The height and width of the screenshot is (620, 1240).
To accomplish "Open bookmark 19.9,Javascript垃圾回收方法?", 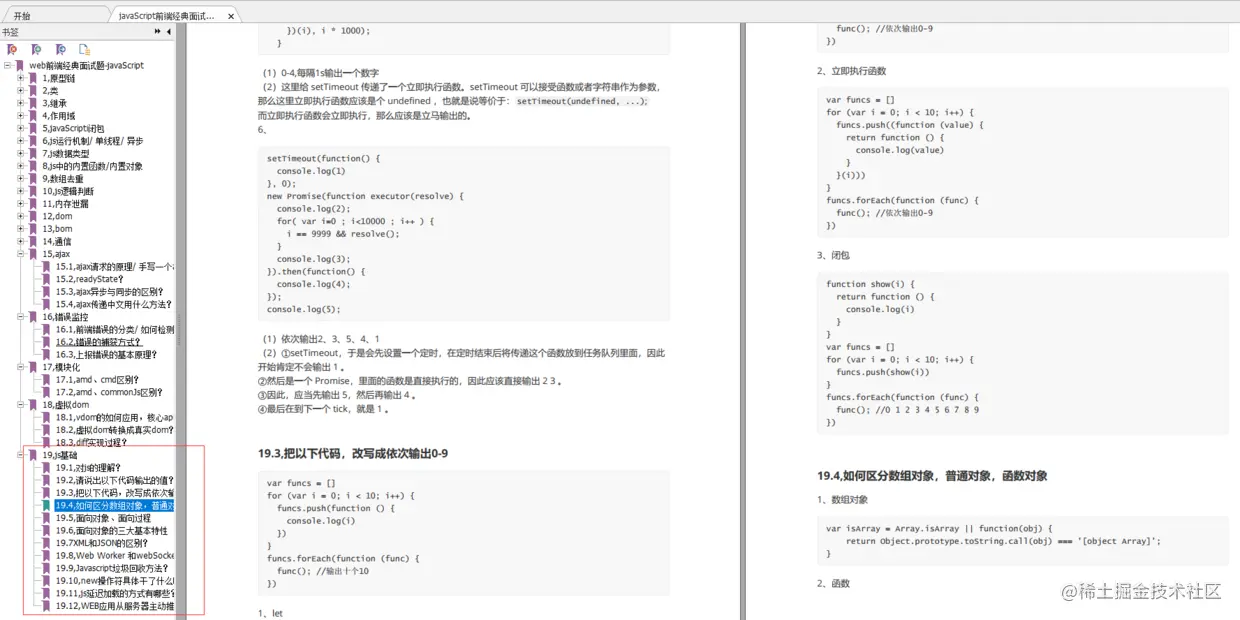I will [111, 568].
